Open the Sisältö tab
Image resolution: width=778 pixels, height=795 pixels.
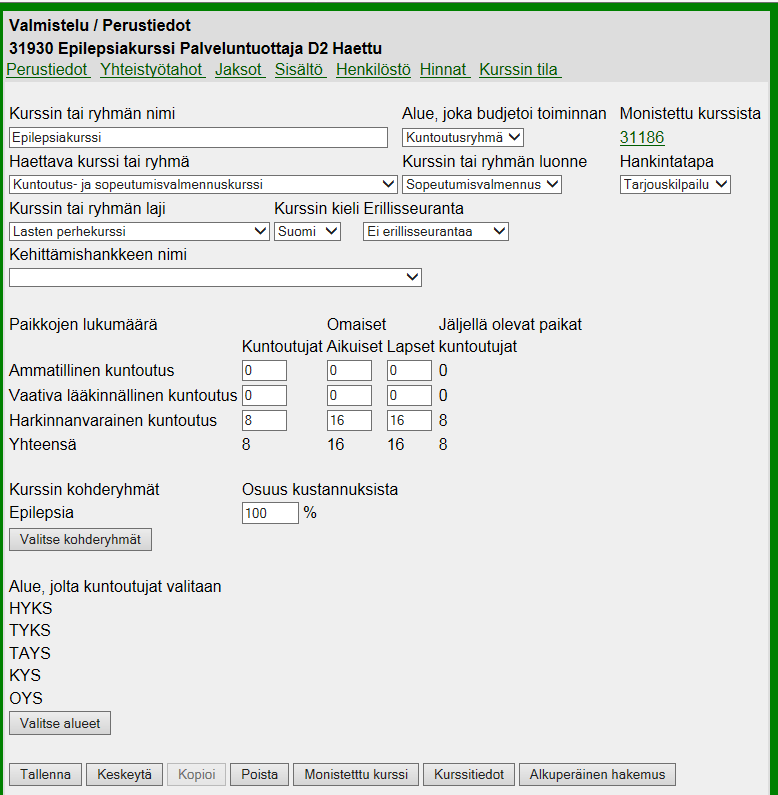click(300, 69)
